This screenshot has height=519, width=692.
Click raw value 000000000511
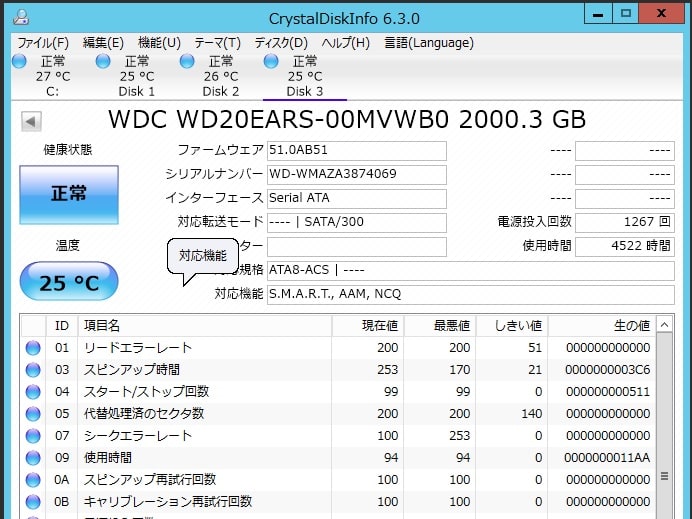[608, 392]
